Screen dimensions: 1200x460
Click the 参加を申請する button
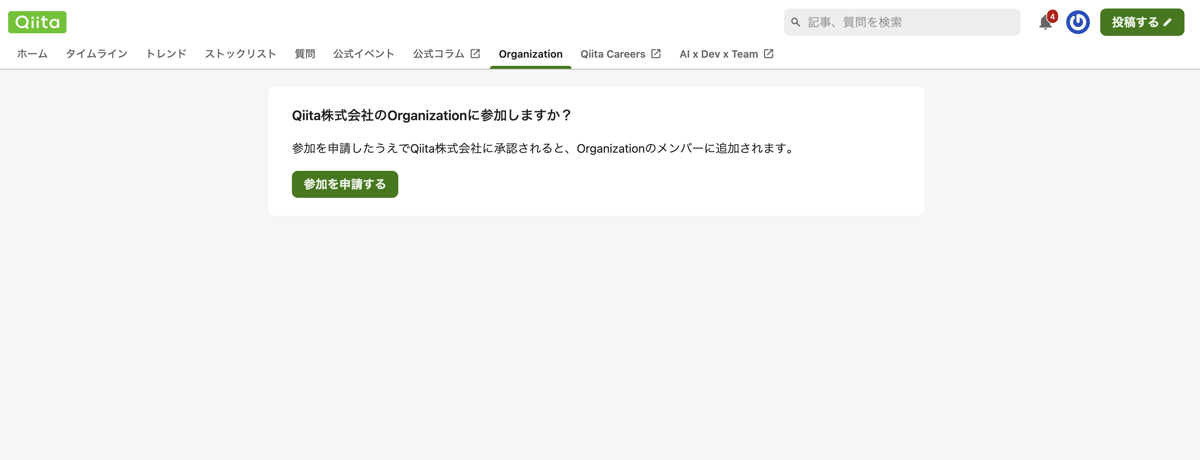click(x=345, y=184)
